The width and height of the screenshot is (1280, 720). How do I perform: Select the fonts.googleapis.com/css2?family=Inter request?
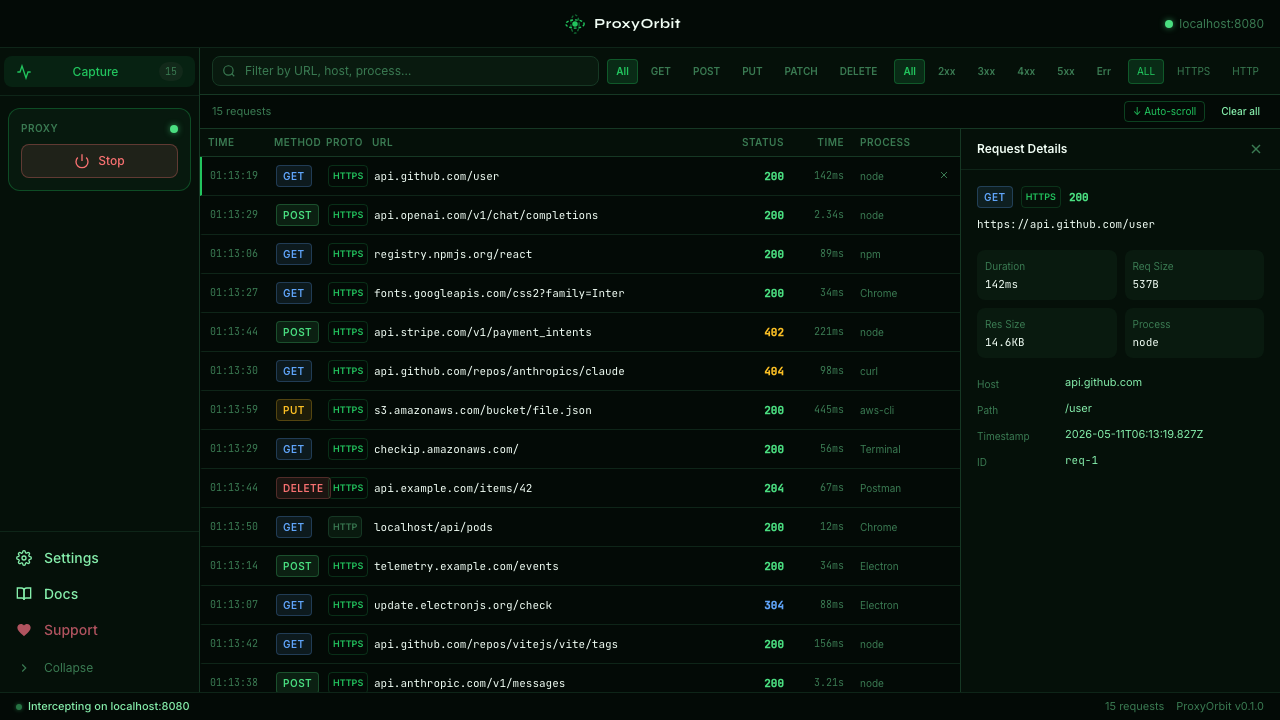click(580, 293)
